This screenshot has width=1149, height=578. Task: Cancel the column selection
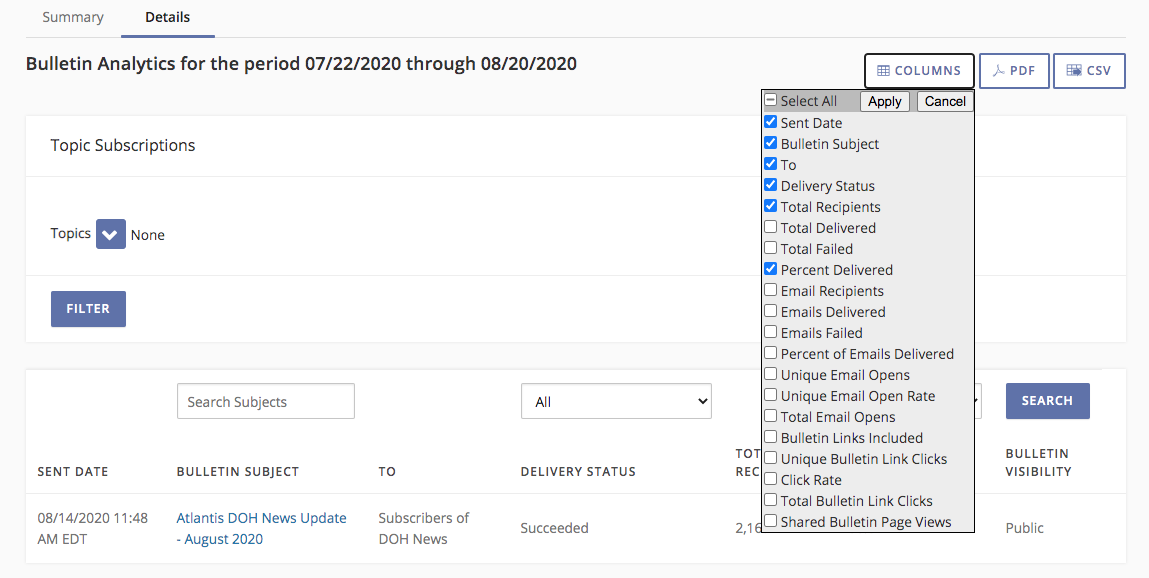(943, 101)
